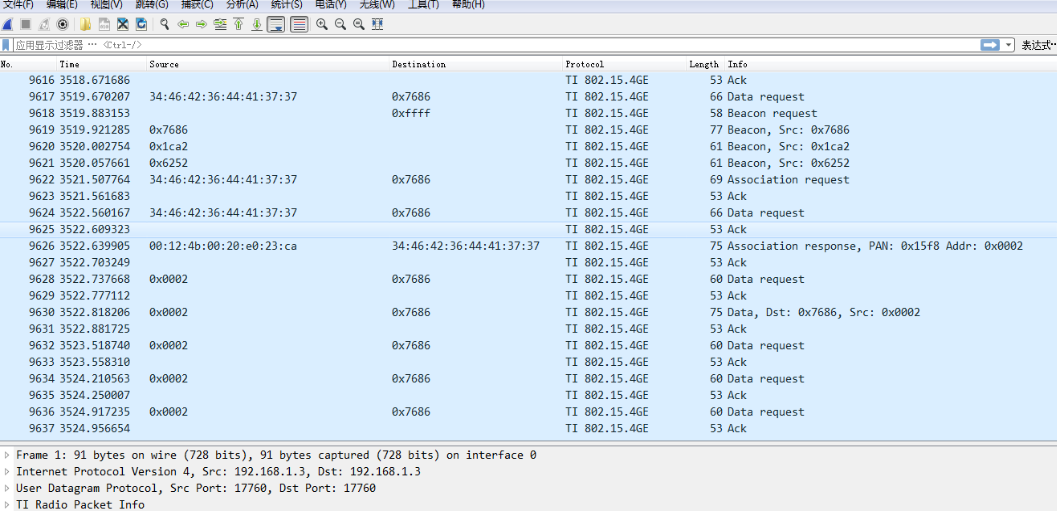Sort by the Destination column header
Screen dimensions: 1057x511
coord(476,65)
